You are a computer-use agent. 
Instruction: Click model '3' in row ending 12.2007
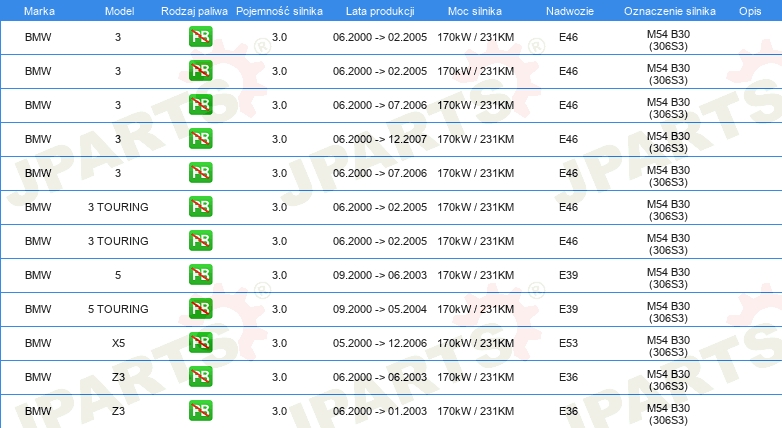click(118, 139)
